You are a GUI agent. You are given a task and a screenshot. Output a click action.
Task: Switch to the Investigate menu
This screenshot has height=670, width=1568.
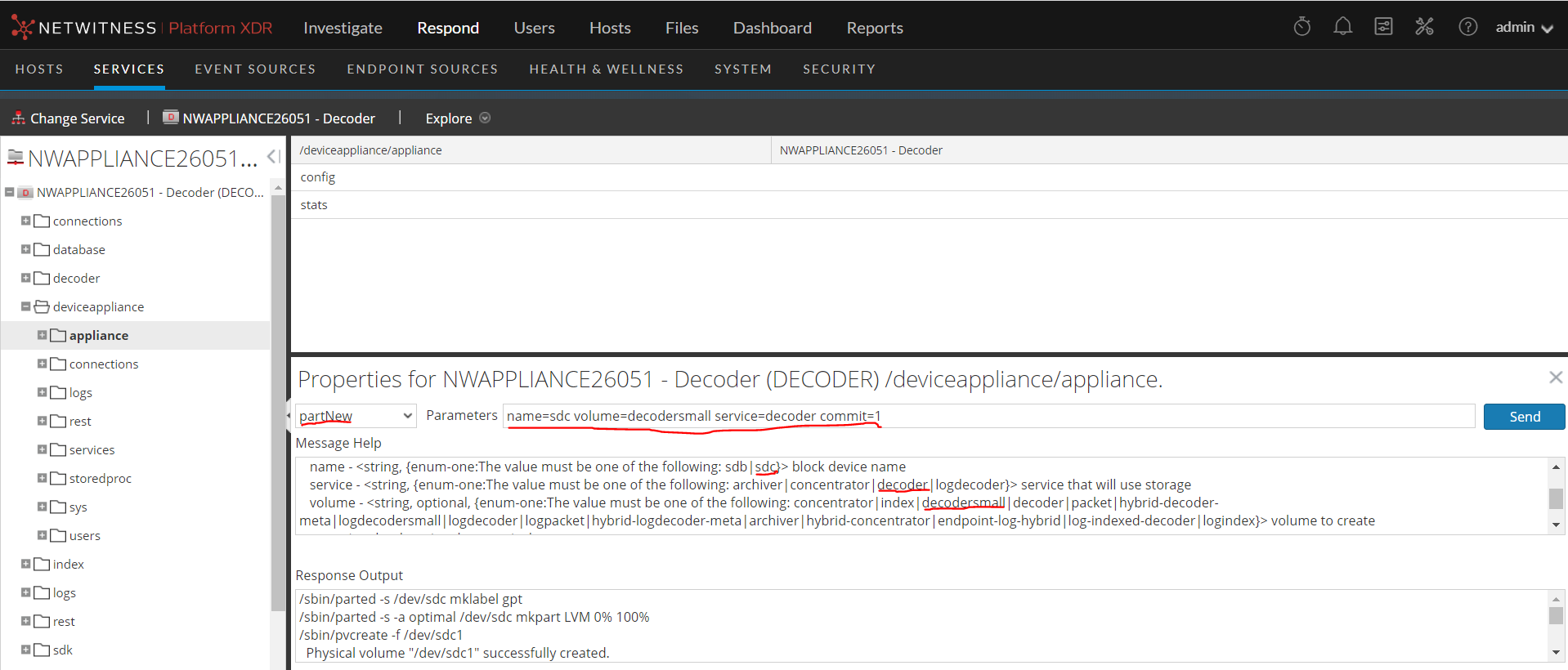pyautogui.click(x=343, y=28)
